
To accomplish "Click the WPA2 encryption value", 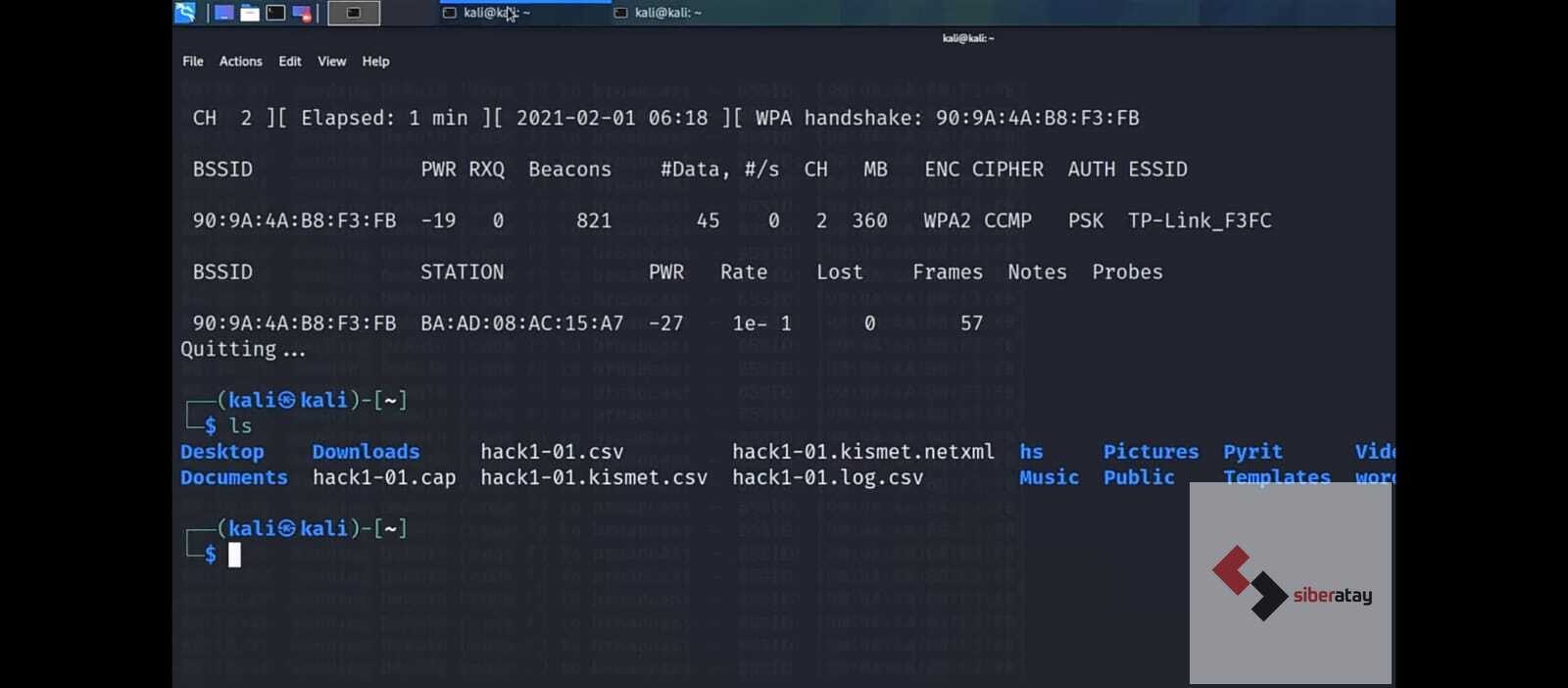I will click(947, 221).
